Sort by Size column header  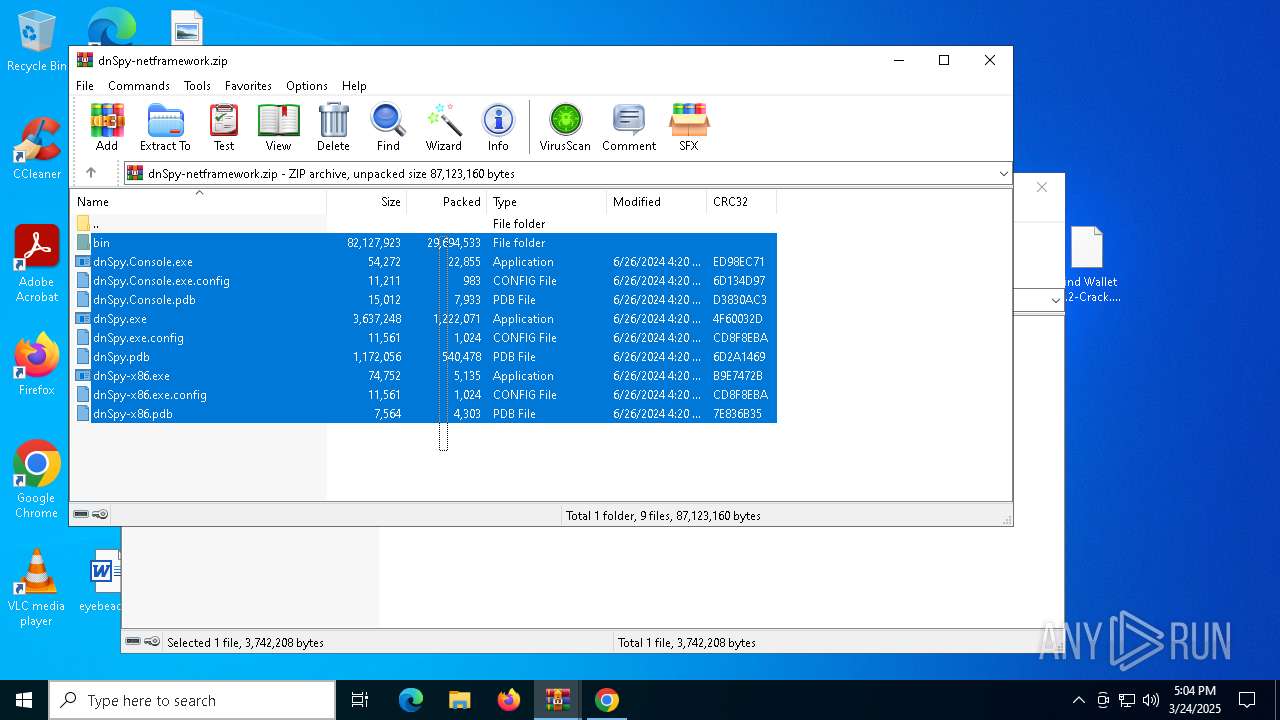click(x=367, y=201)
